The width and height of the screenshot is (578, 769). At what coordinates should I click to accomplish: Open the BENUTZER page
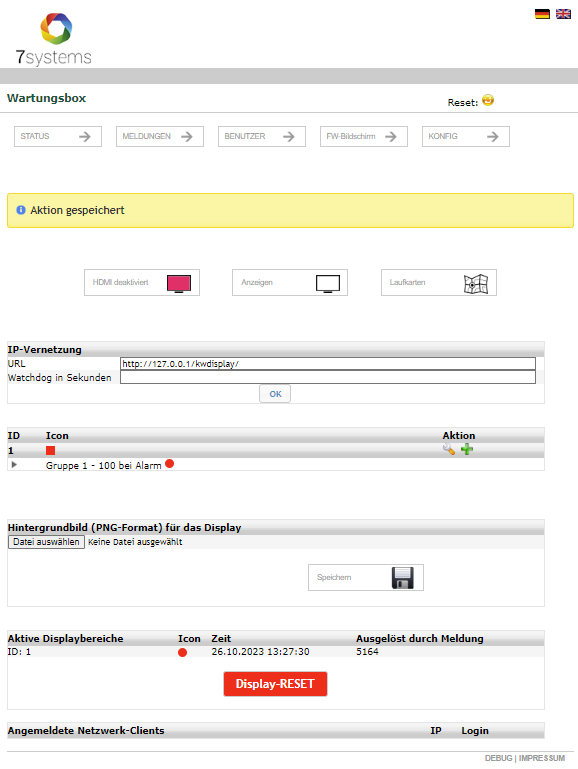(x=262, y=136)
